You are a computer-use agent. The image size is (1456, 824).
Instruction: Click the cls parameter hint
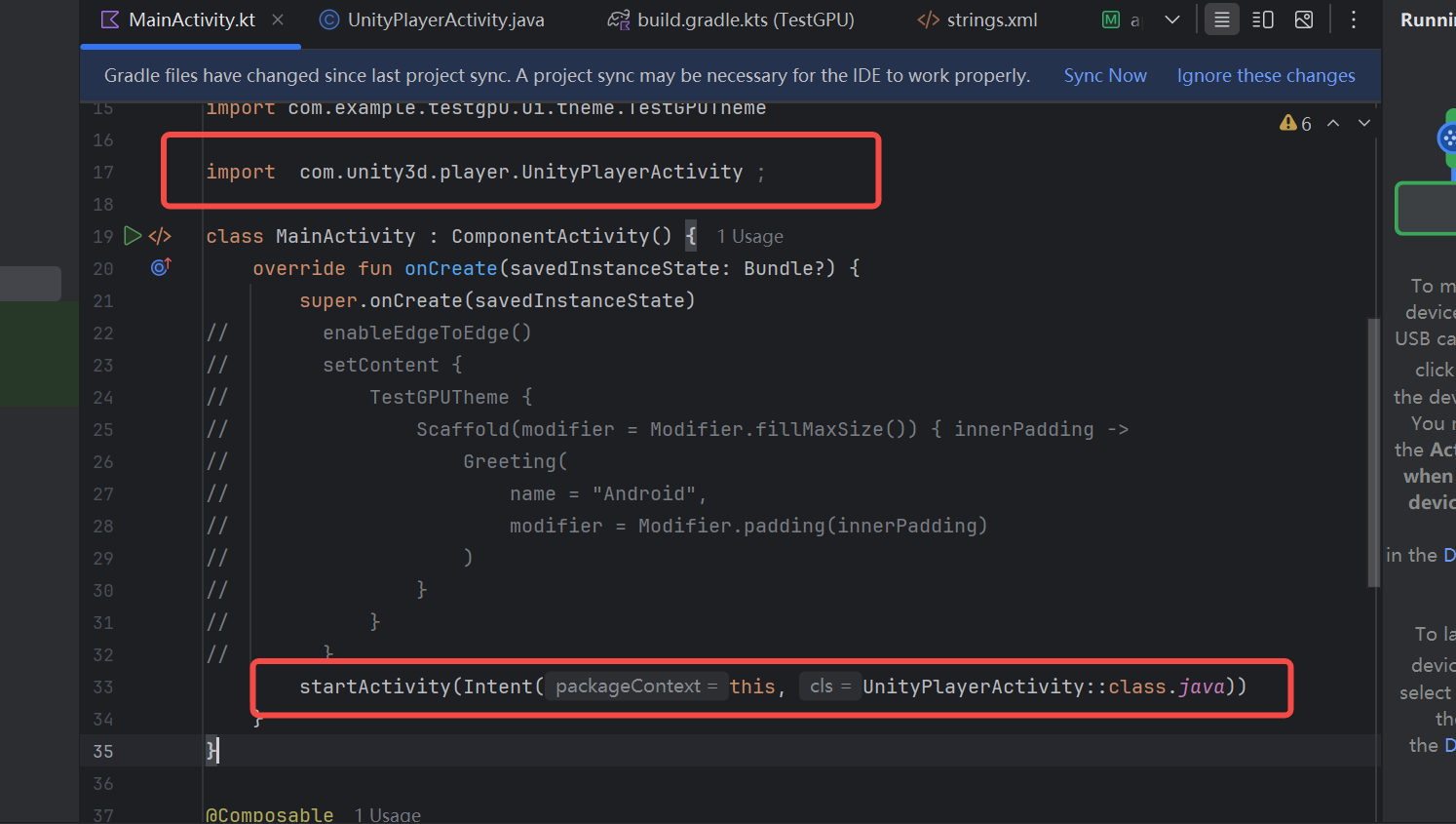tap(829, 687)
